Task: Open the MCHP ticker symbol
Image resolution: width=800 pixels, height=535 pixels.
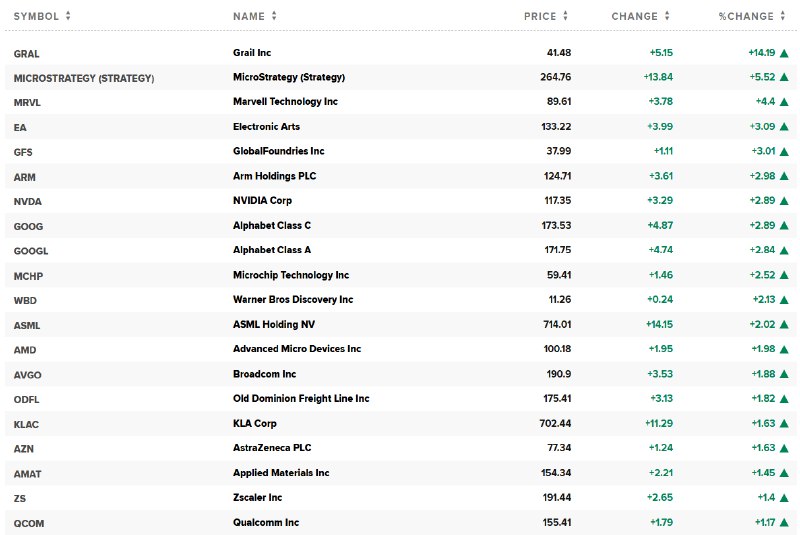Action: pos(28,276)
